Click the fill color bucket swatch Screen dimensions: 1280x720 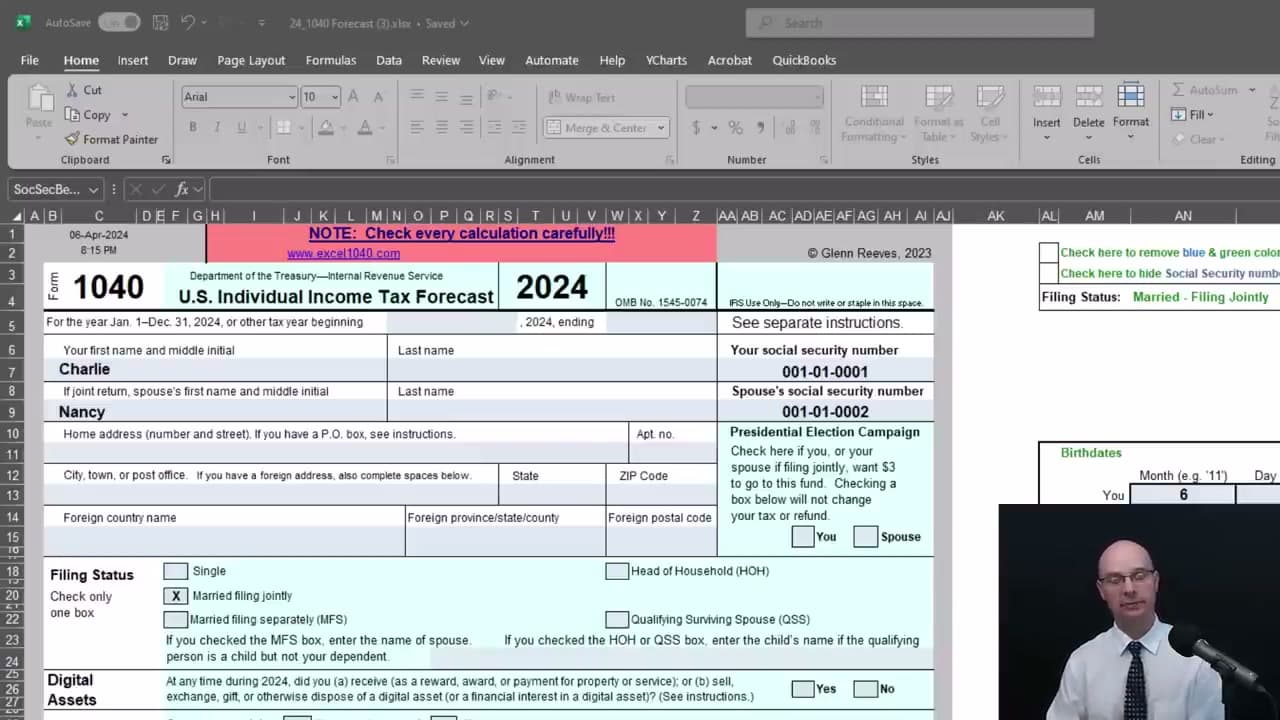tap(326, 127)
